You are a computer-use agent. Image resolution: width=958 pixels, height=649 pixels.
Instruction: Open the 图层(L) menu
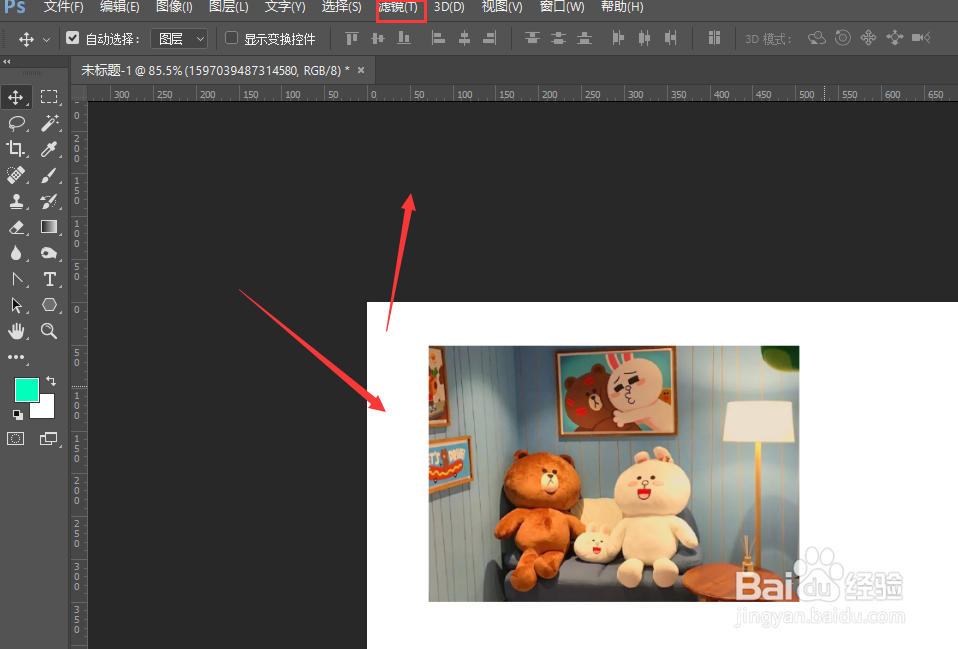click(x=229, y=7)
